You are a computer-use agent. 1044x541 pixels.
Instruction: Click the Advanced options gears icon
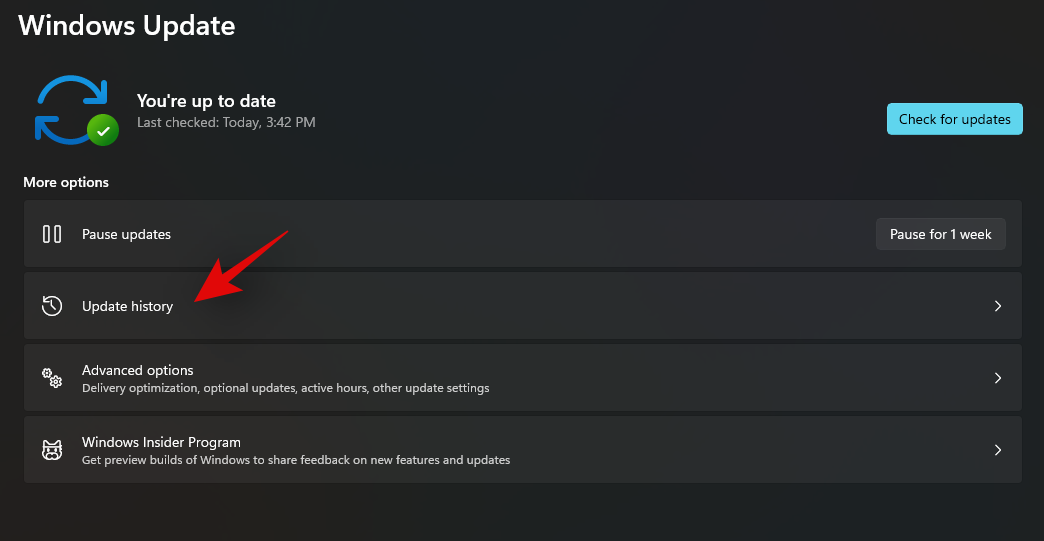[x=52, y=378]
